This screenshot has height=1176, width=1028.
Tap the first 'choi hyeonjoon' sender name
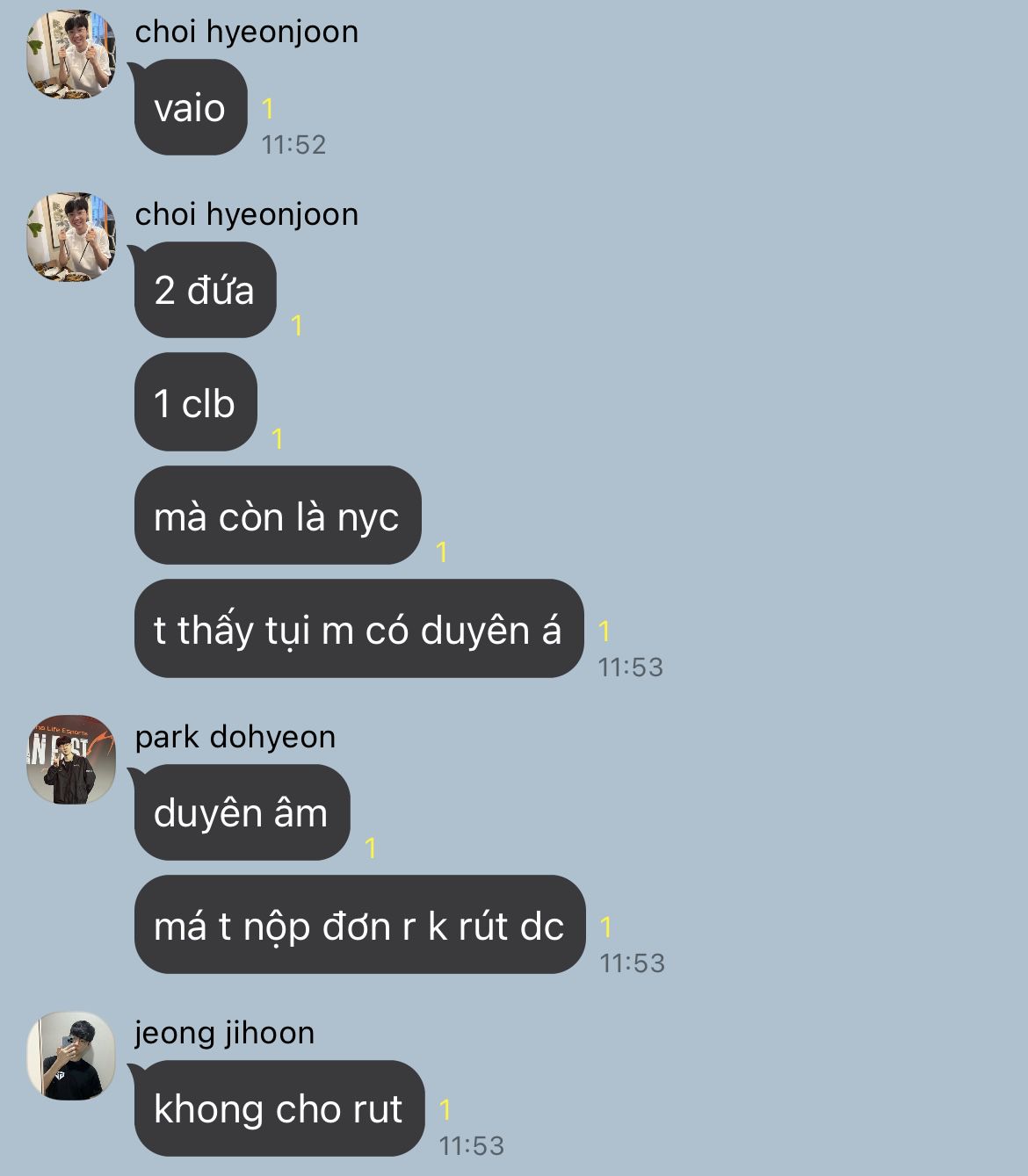[x=247, y=32]
